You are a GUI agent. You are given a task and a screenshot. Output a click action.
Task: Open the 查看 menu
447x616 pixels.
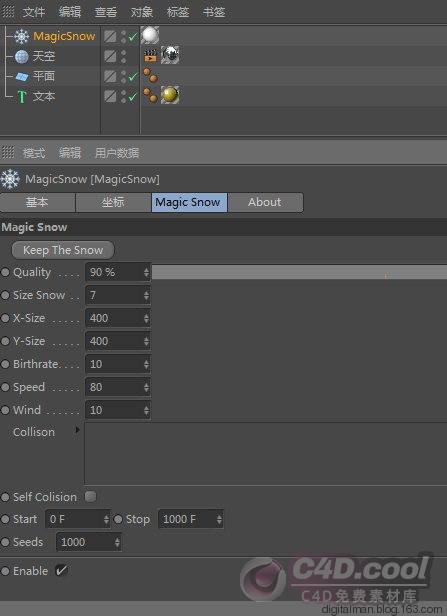pos(106,12)
